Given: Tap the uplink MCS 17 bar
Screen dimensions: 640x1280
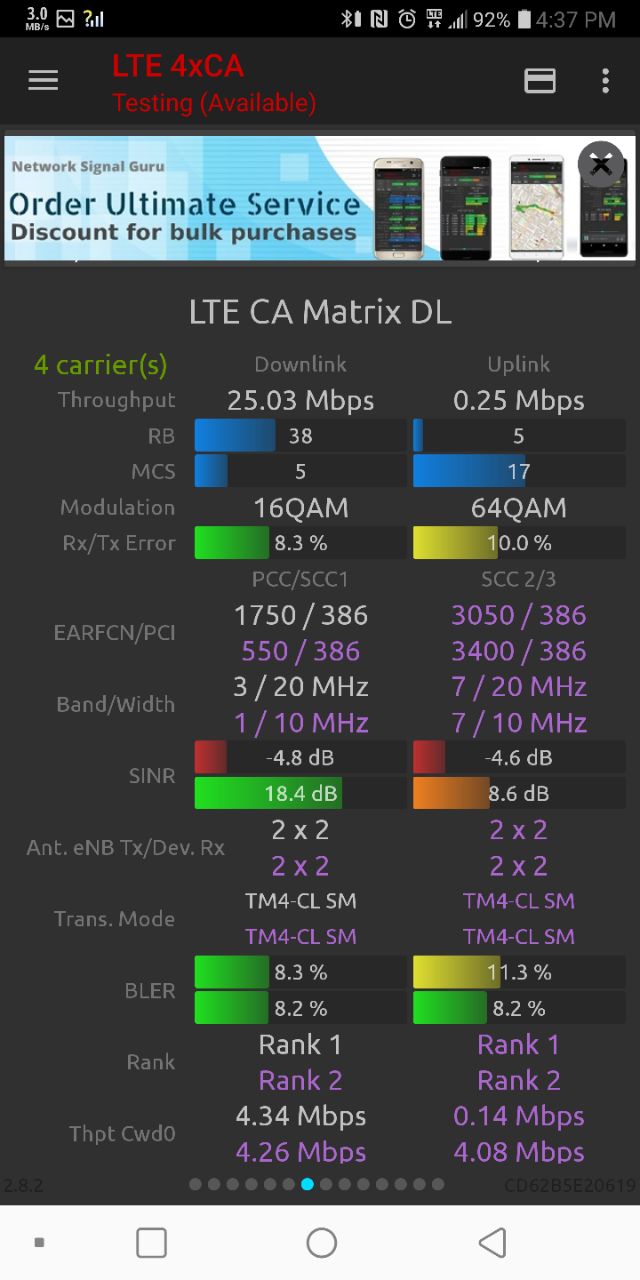Looking at the screenshot, I should tap(519, 471).
